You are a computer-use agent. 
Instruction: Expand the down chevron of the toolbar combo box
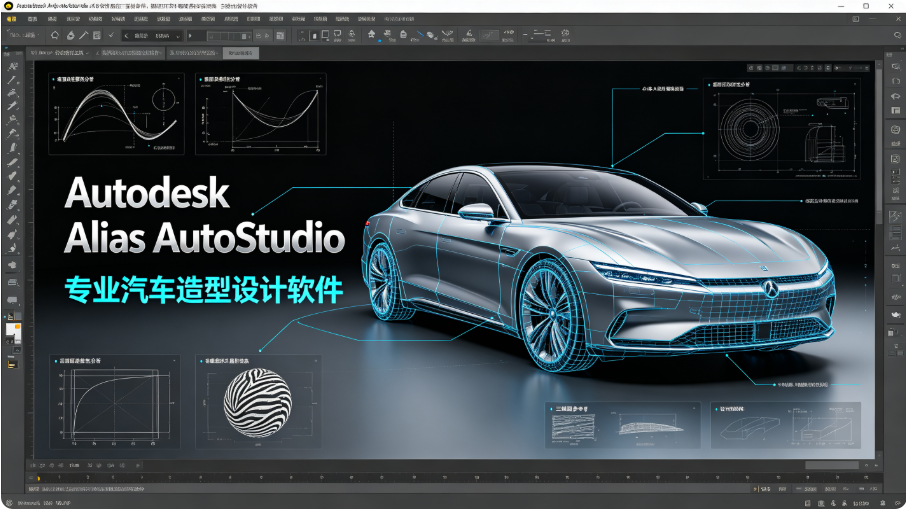177,36
